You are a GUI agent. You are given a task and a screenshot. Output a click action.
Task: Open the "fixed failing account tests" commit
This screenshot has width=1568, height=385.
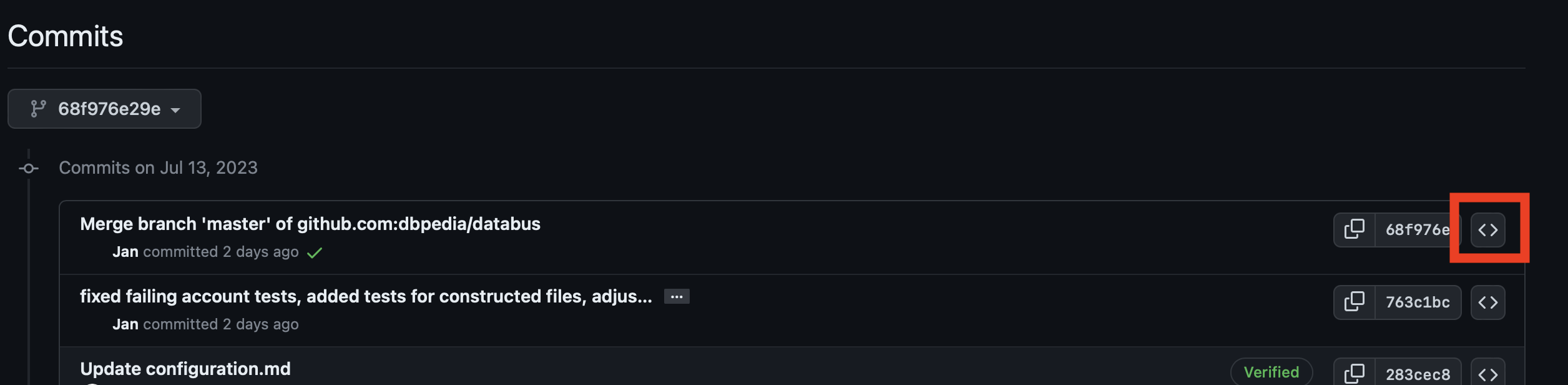[366, 296]
